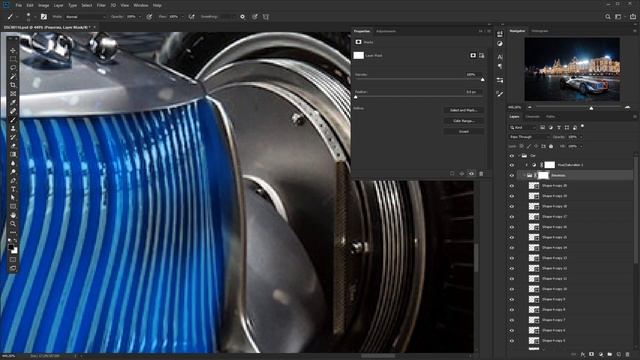Select the Healing Brush tool
The image size is (640, 360).
coord(13,111)
